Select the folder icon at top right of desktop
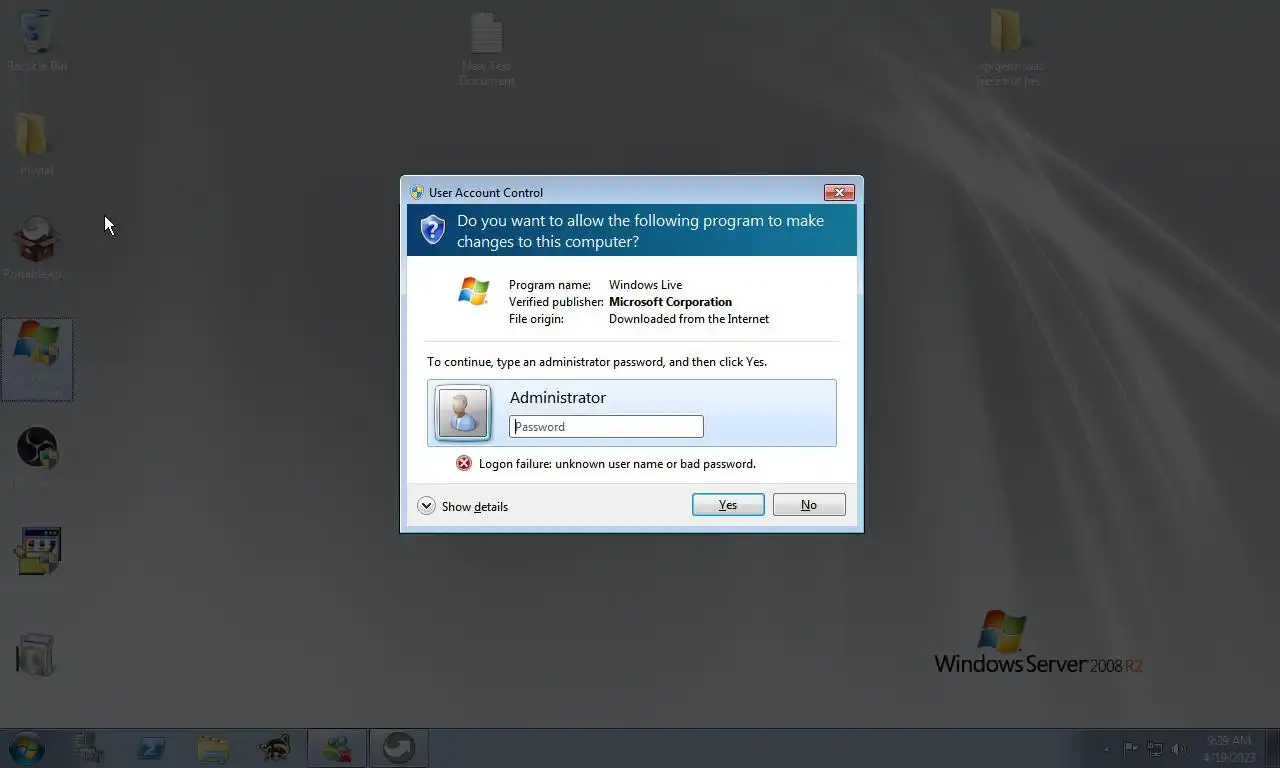 coord(1010,47)
